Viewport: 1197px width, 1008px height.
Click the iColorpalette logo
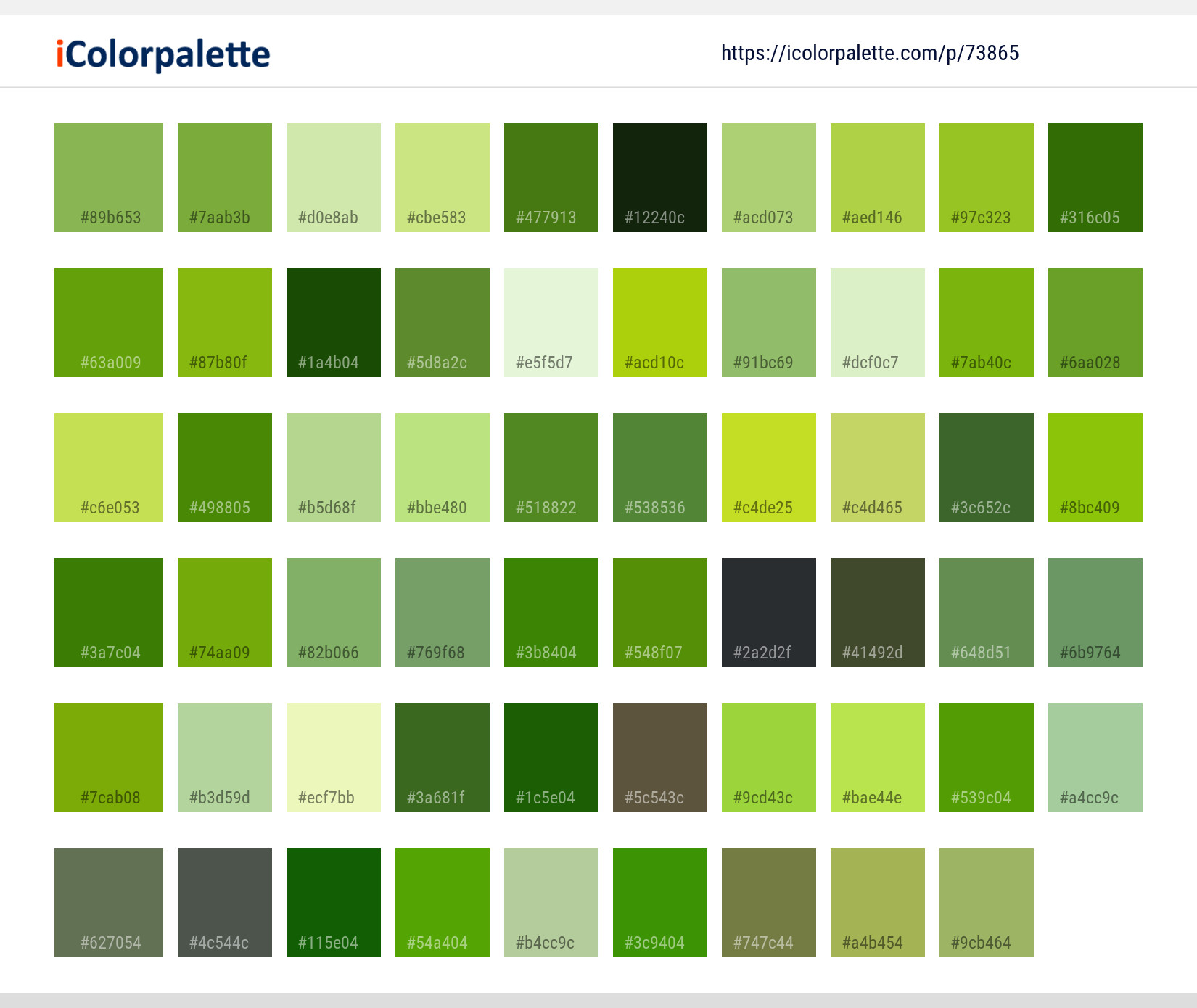(163, 55)
